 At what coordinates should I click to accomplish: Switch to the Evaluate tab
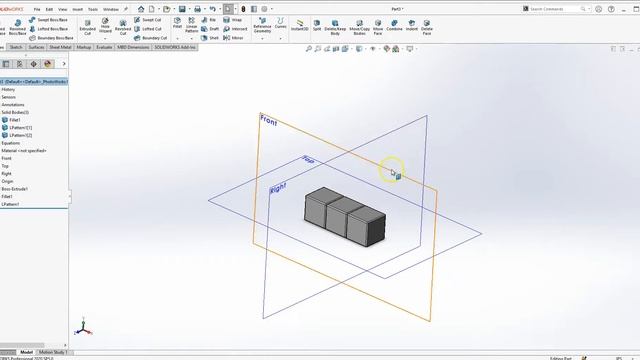point(104,47)
